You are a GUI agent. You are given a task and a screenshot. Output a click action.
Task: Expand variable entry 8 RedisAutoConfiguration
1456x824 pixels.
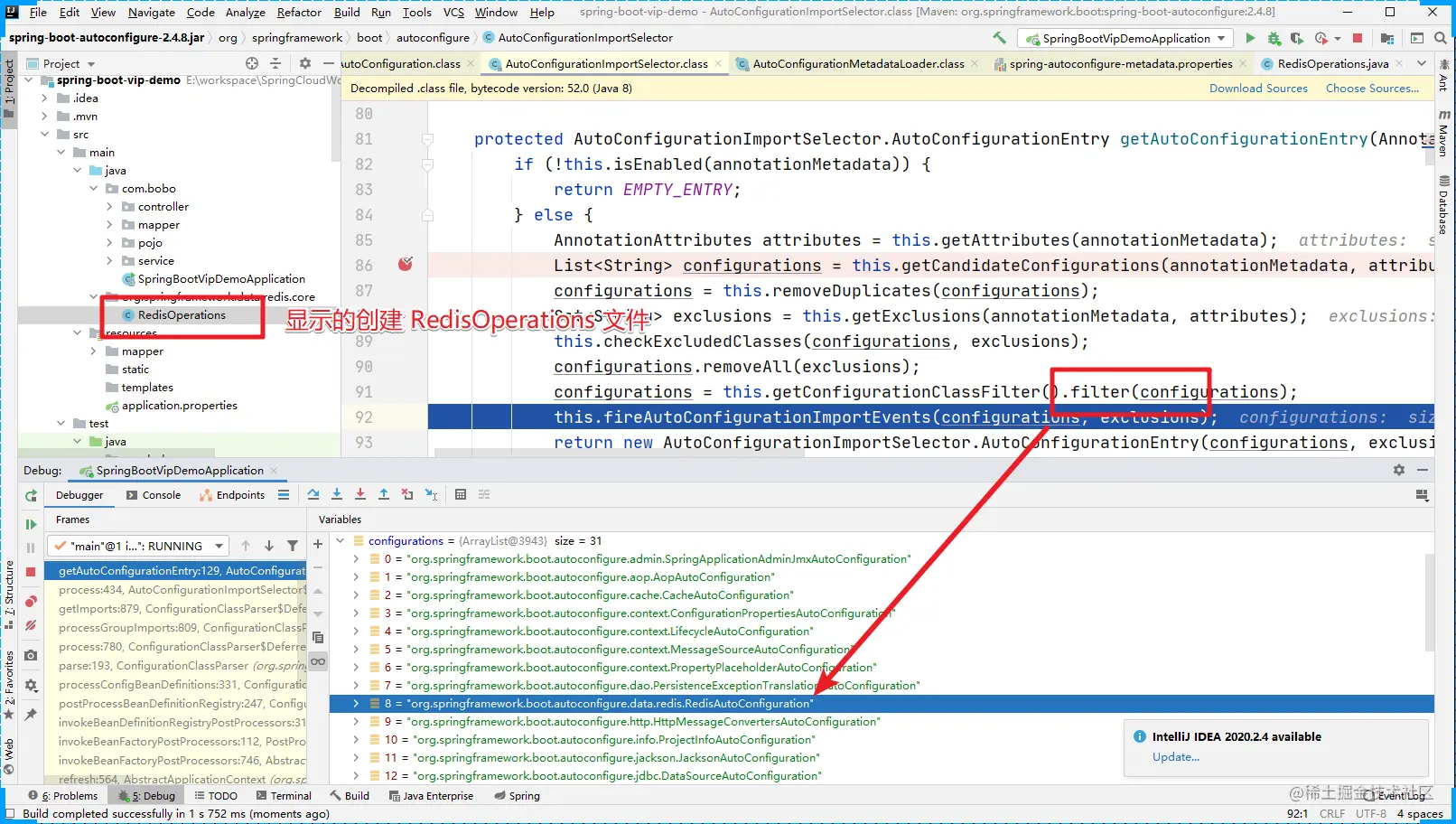click(x=356, y=703)
